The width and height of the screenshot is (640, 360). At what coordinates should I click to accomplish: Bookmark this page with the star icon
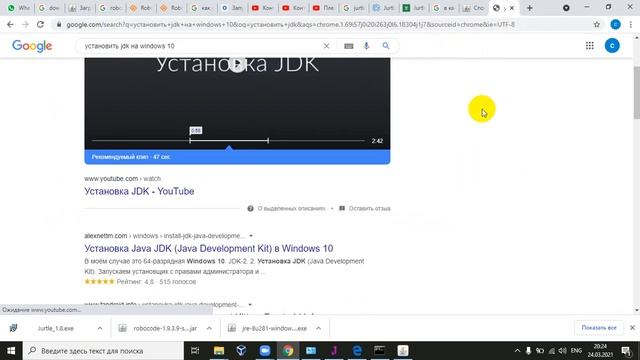click(597, 24)
